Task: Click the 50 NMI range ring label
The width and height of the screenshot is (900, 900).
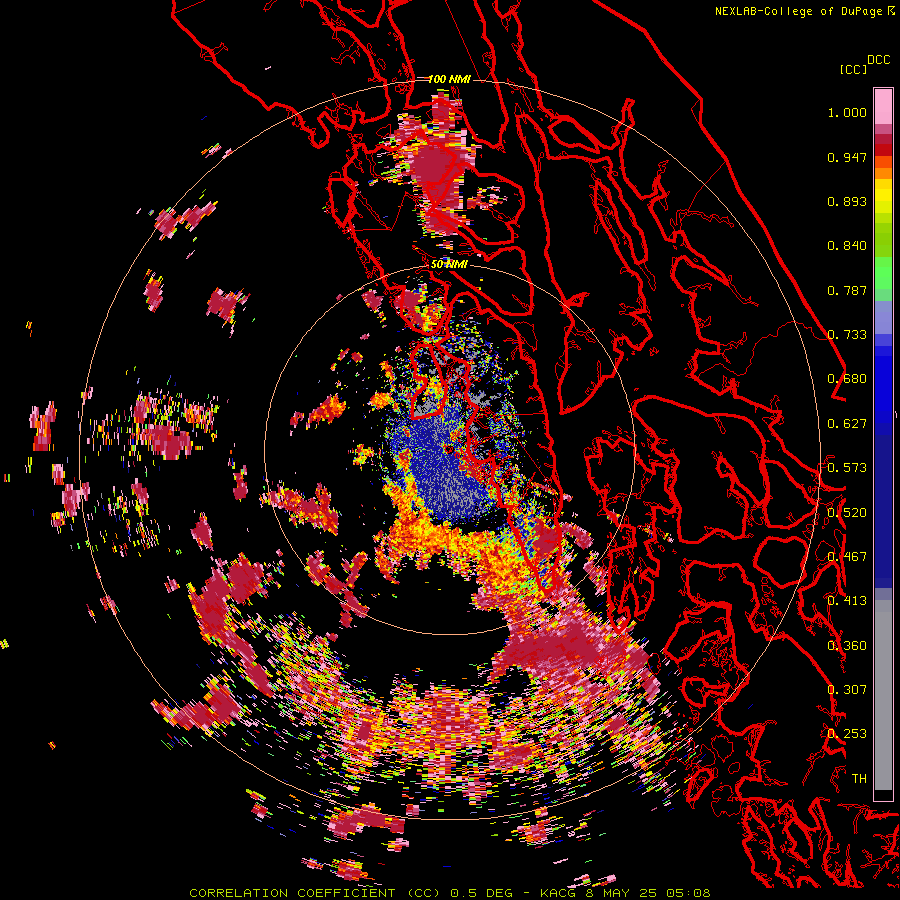Action: point(449,264)
